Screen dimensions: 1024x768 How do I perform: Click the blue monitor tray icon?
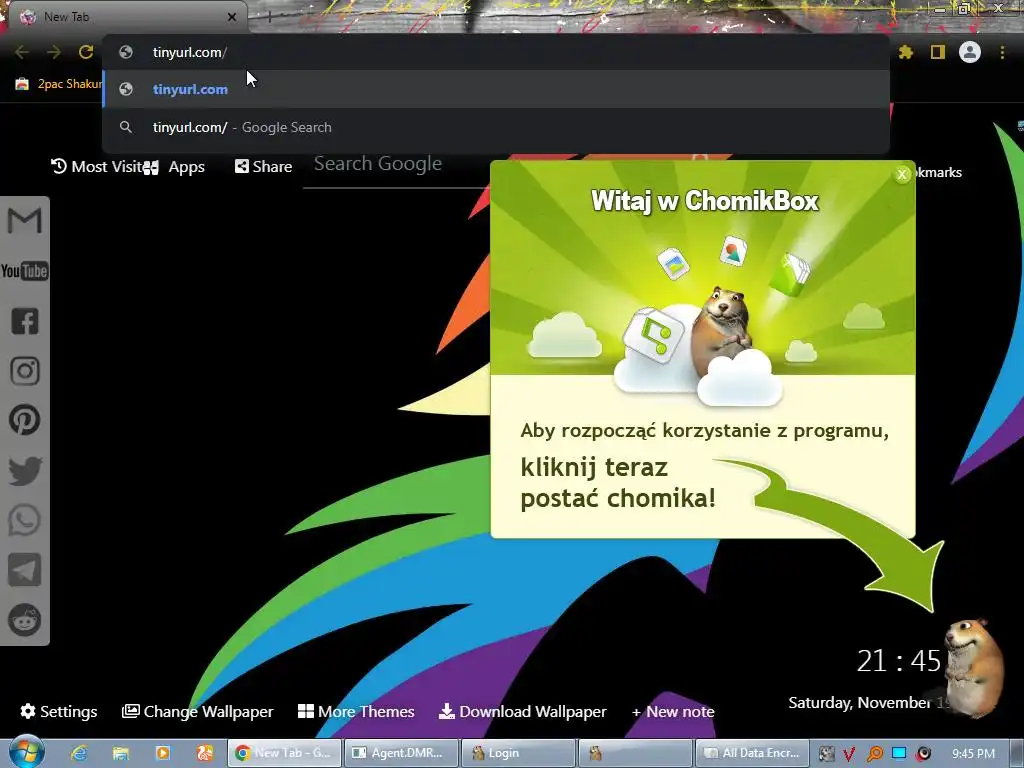[x=899, y=753]
